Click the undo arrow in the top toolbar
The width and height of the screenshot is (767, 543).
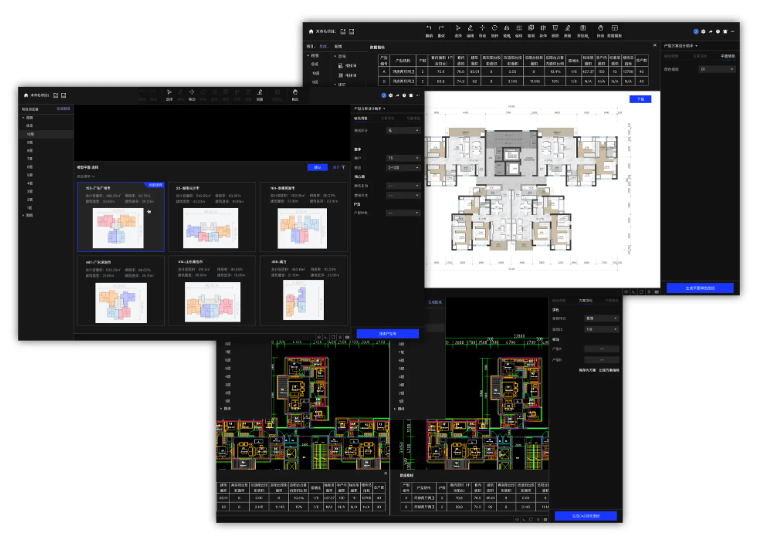coord(429,29)
